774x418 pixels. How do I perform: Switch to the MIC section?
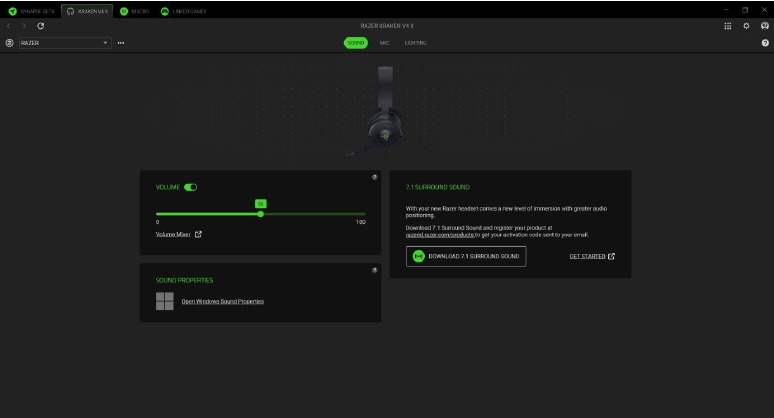384,43
